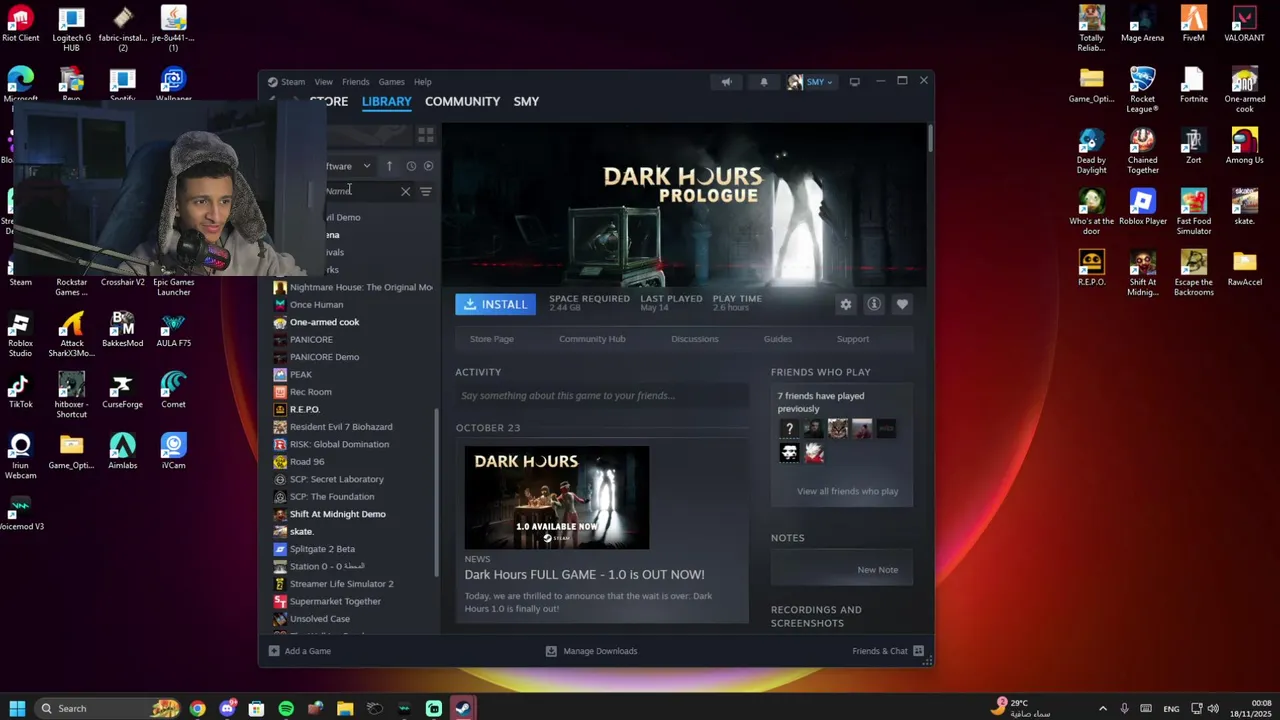Open Dark Hours 1.0 news thumbnail

click(557, 497)
